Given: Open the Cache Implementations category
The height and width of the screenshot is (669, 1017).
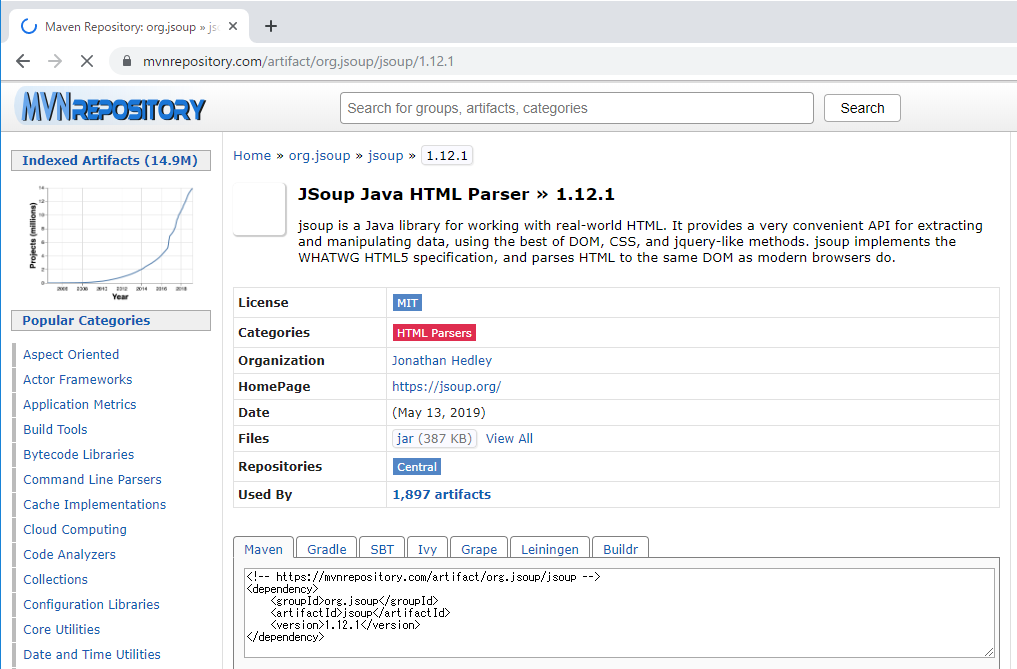Looking at the screenshot, I should (95, 505).
